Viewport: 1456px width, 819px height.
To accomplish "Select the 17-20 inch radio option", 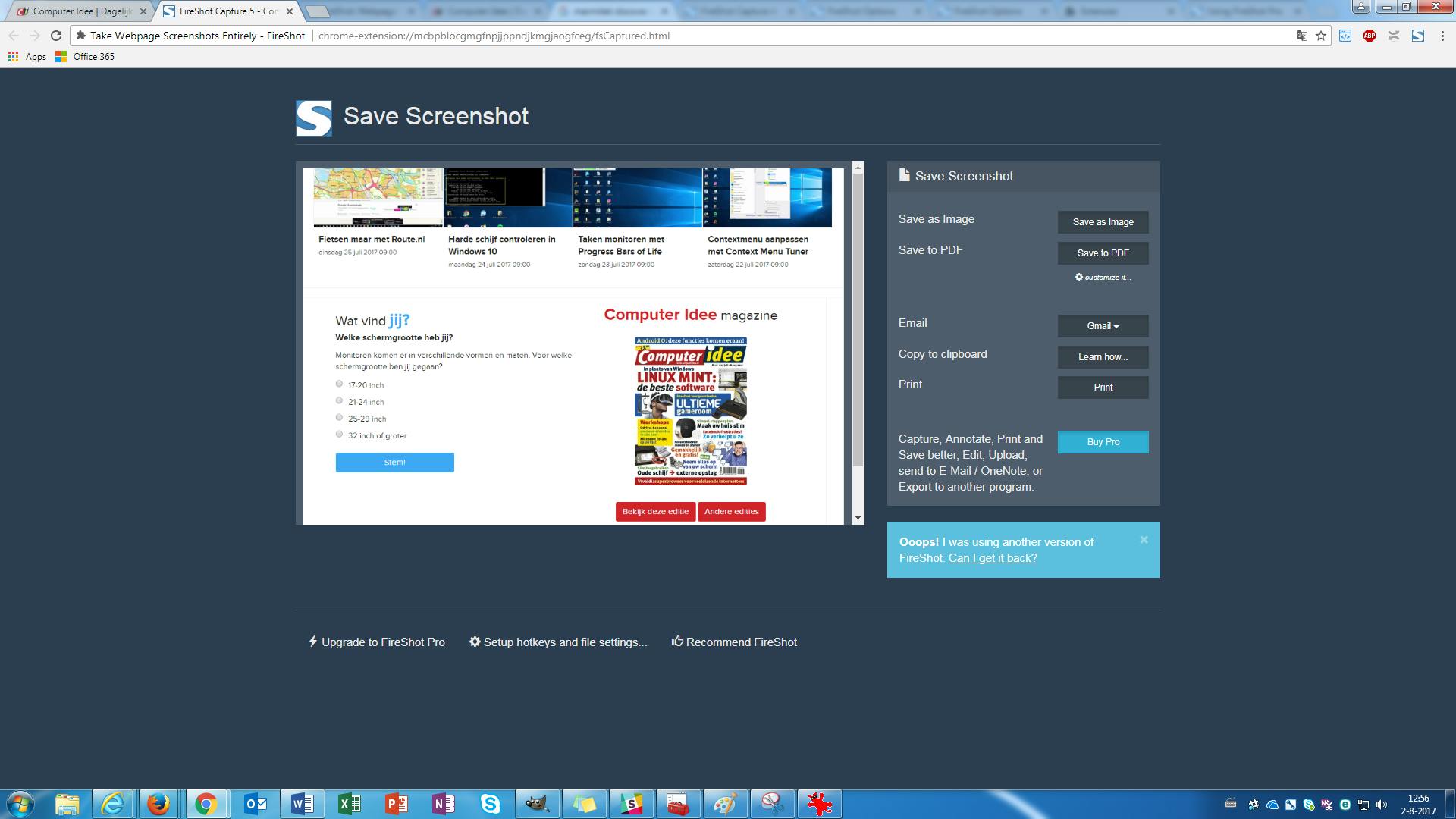I will [339, 384].
